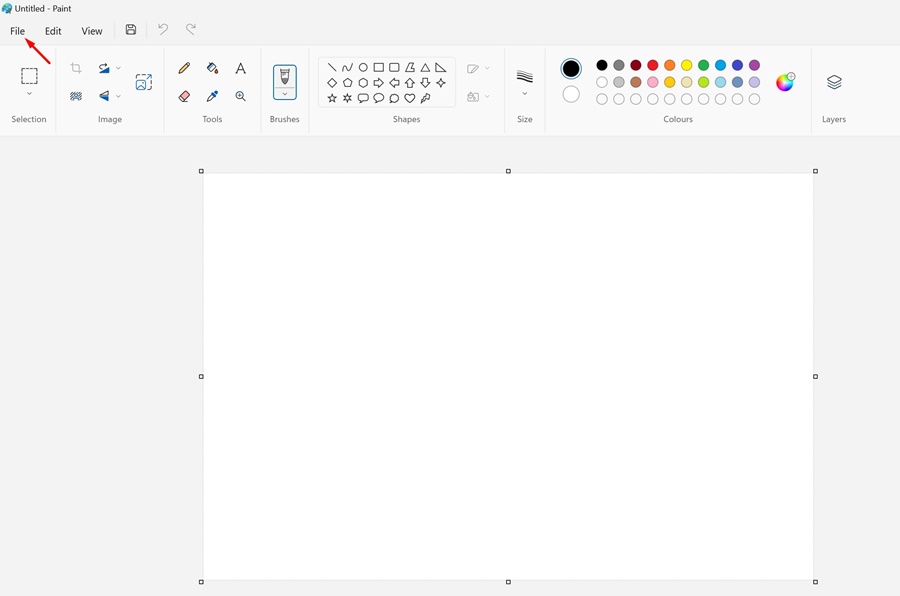Toggle the rectangular Selection tool
900x596 pixels.
point(29,76)
